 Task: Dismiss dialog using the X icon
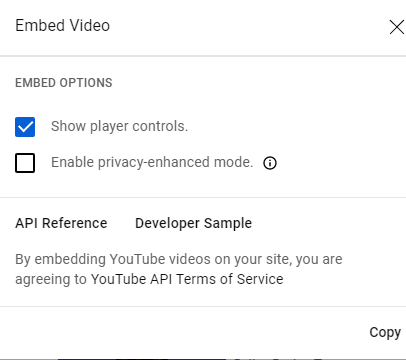(397, 27)
